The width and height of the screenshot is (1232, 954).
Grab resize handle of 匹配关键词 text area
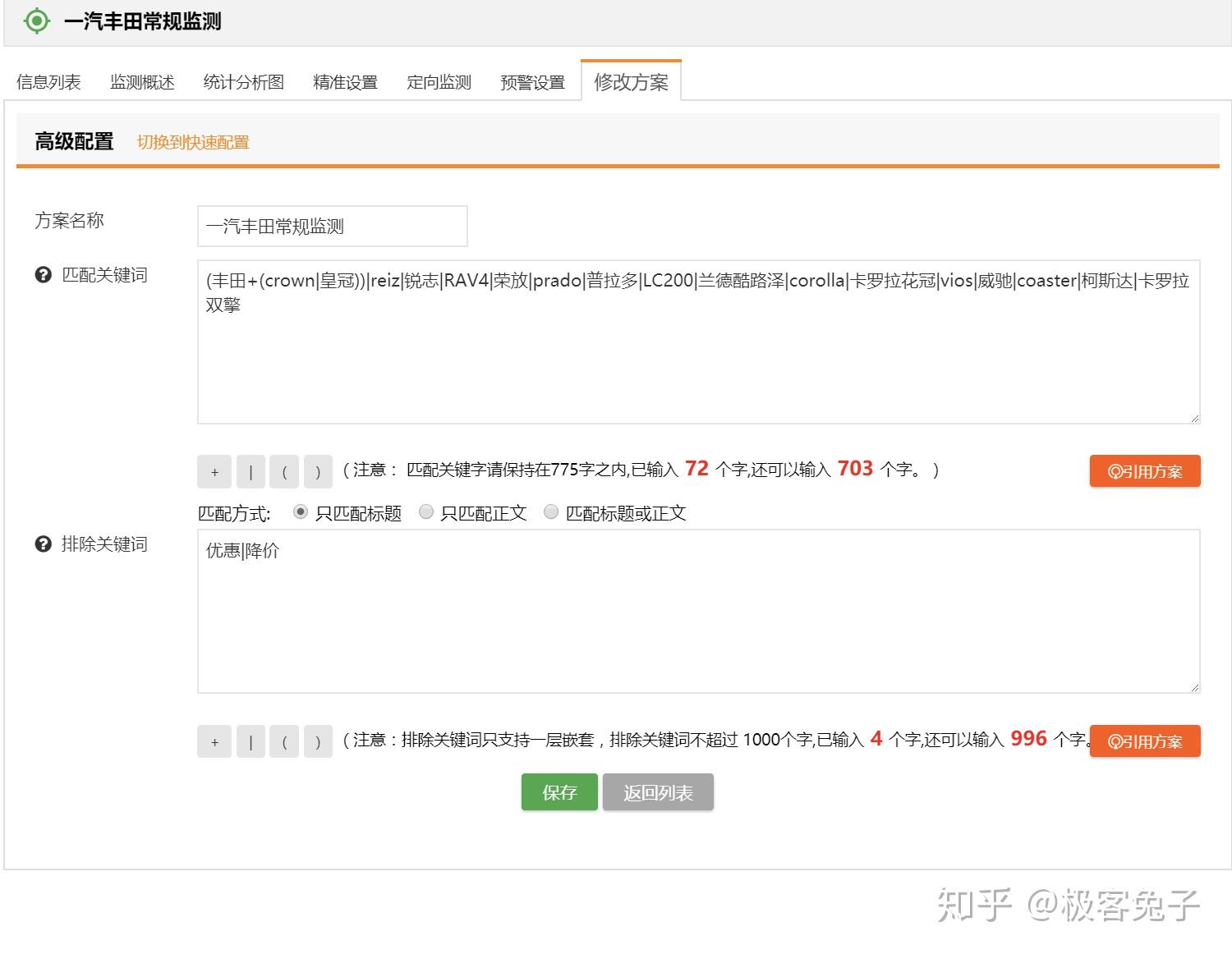point(1194,418)
